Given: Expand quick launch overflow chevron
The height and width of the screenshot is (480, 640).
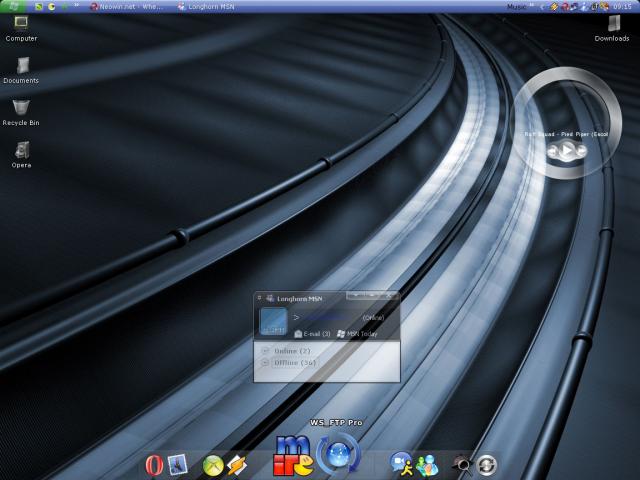Looking at the screenshot, I should click(x=77, y=5).
